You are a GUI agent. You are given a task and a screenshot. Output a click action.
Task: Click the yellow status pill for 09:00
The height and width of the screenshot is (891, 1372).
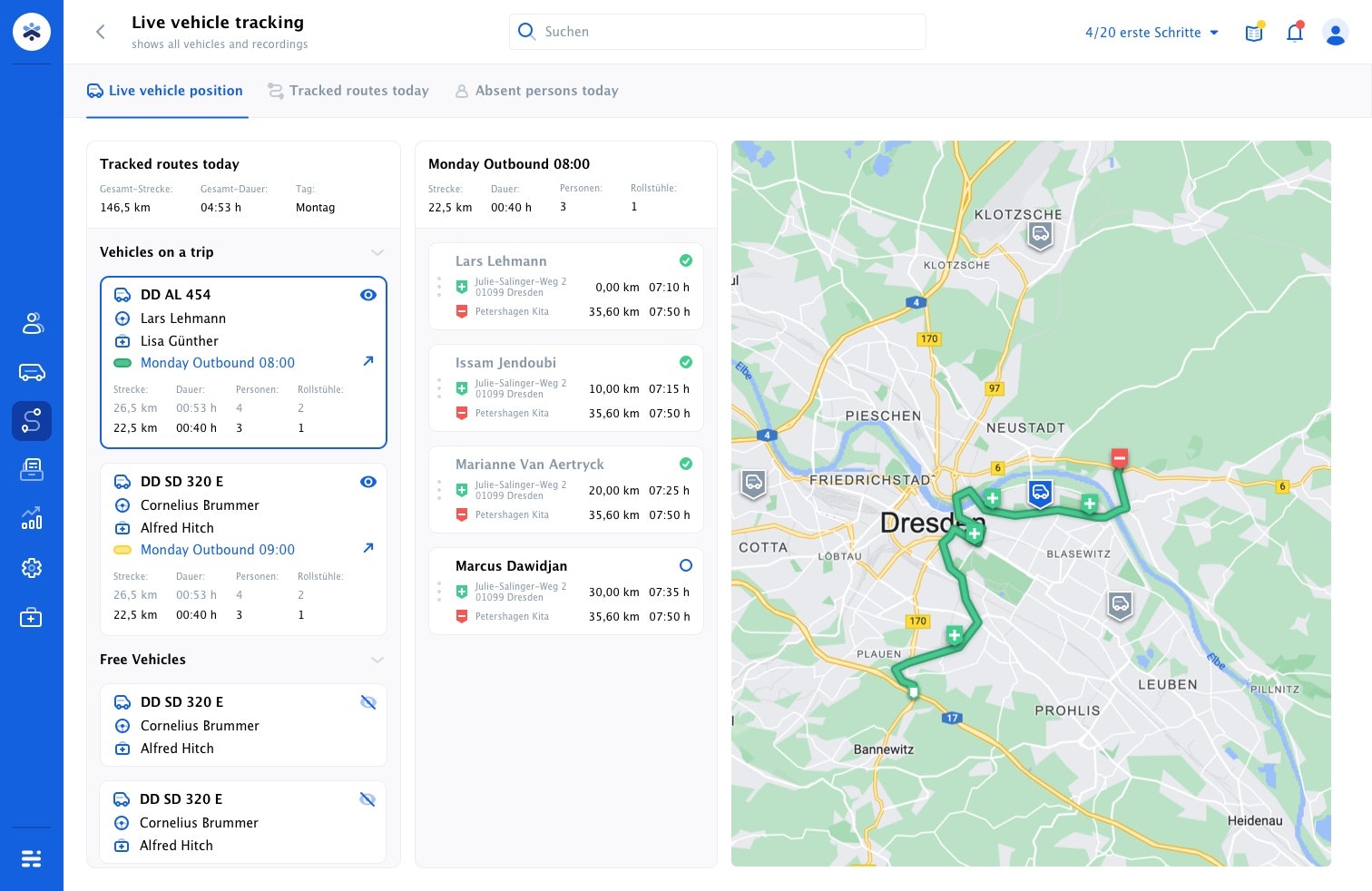click(122, 550)
